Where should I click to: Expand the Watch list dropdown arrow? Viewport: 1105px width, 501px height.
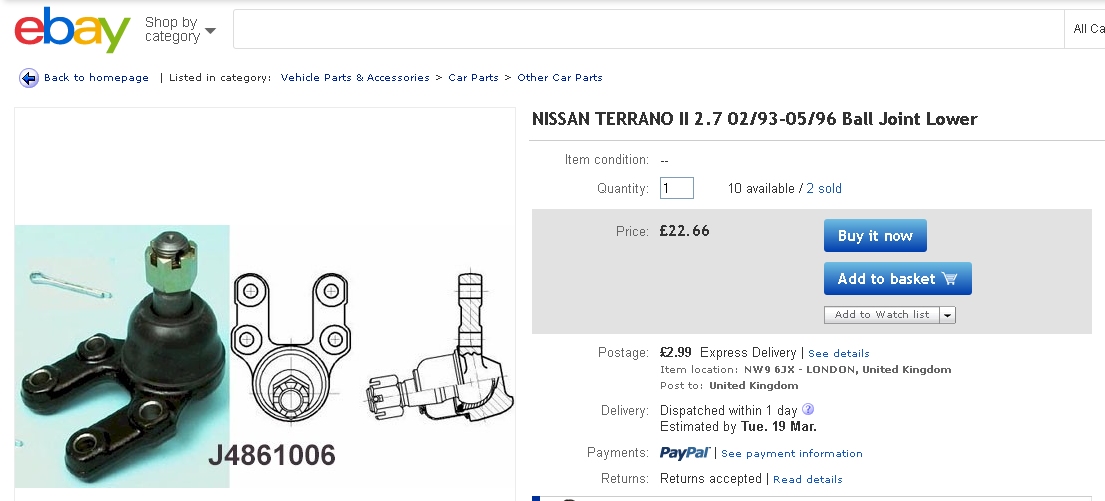(947, 315)
